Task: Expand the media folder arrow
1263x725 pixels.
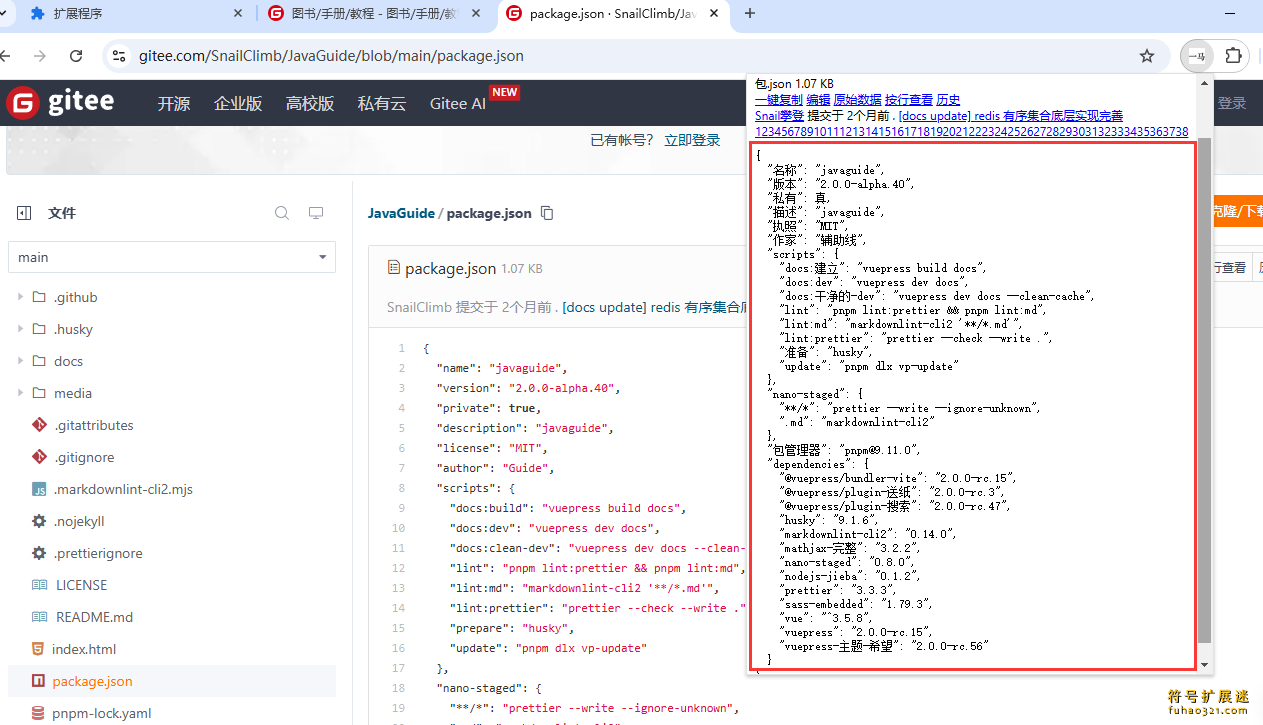Action: click(x=20, y=393)
